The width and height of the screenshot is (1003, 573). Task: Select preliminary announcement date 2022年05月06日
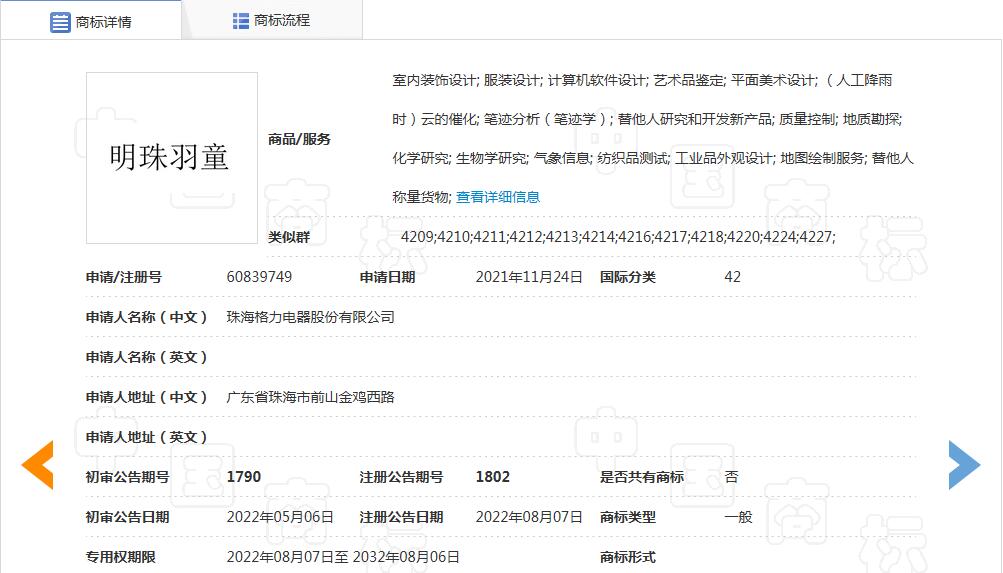[x=280, y=517]
